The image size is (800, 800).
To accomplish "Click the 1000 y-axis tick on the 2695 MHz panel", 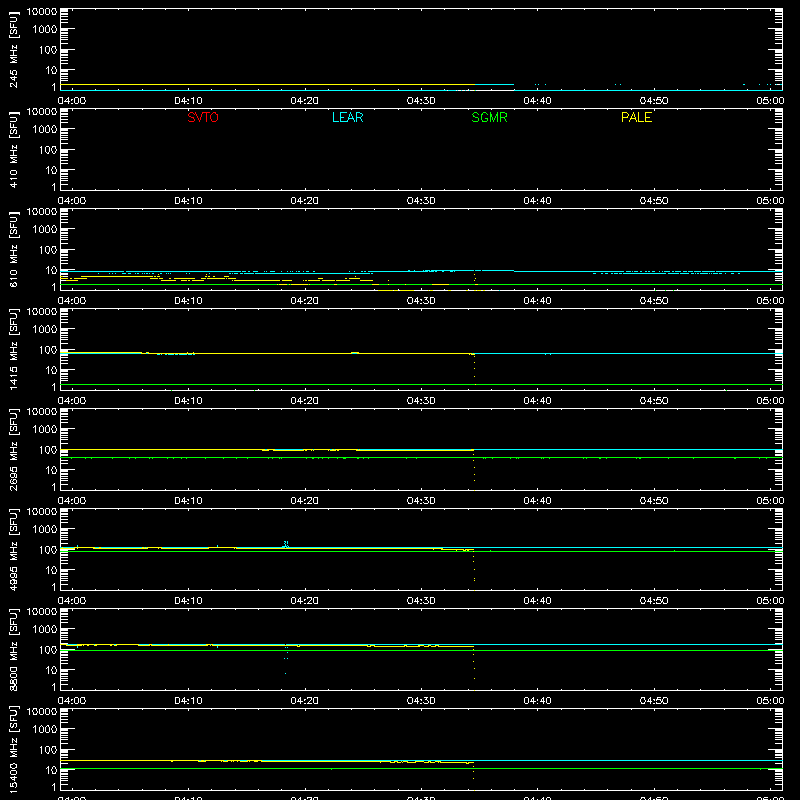I will 44,430.
